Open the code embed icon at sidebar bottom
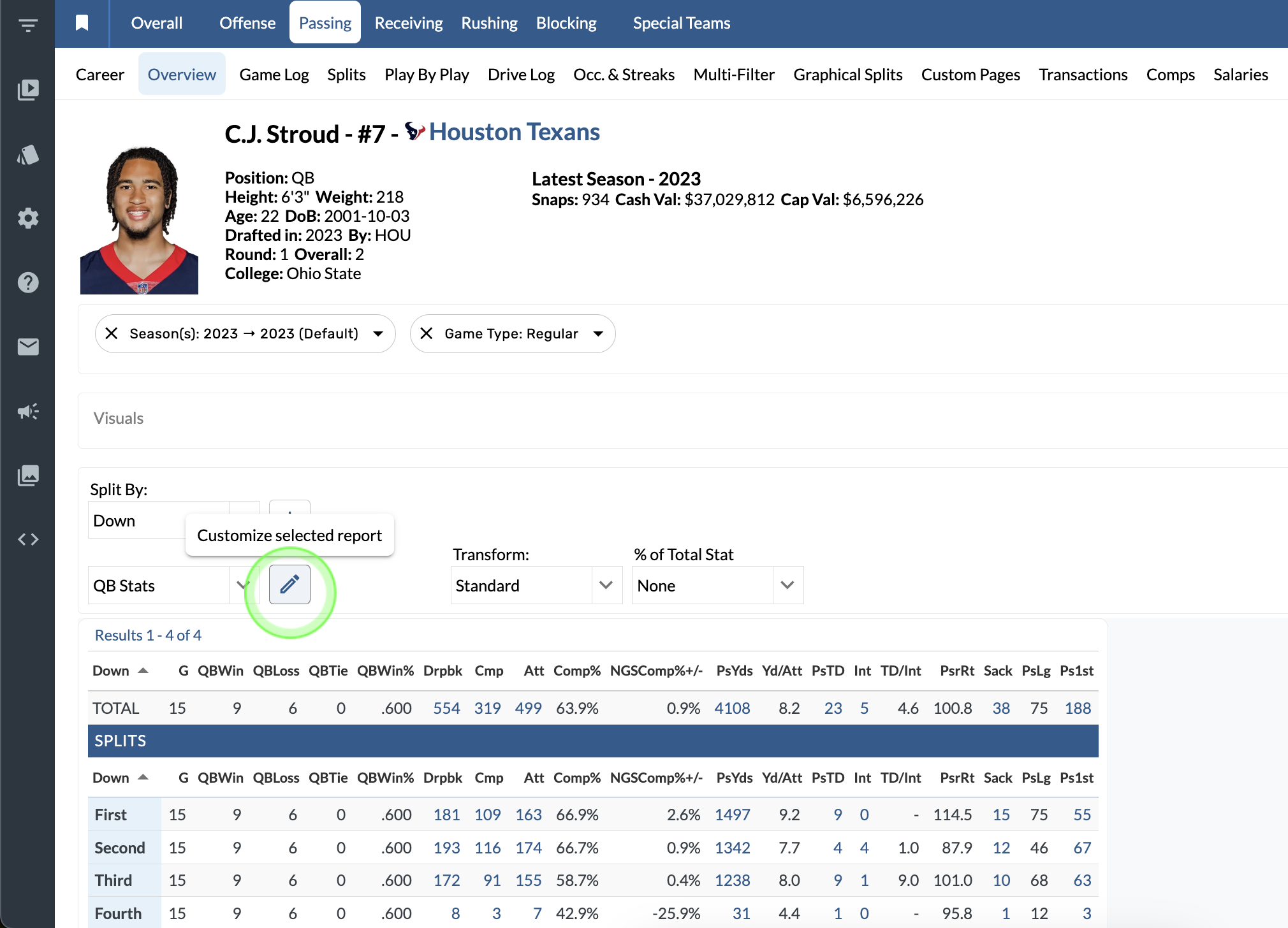Viewport: 1288px width, 928px height. click(x=28, y=539)
